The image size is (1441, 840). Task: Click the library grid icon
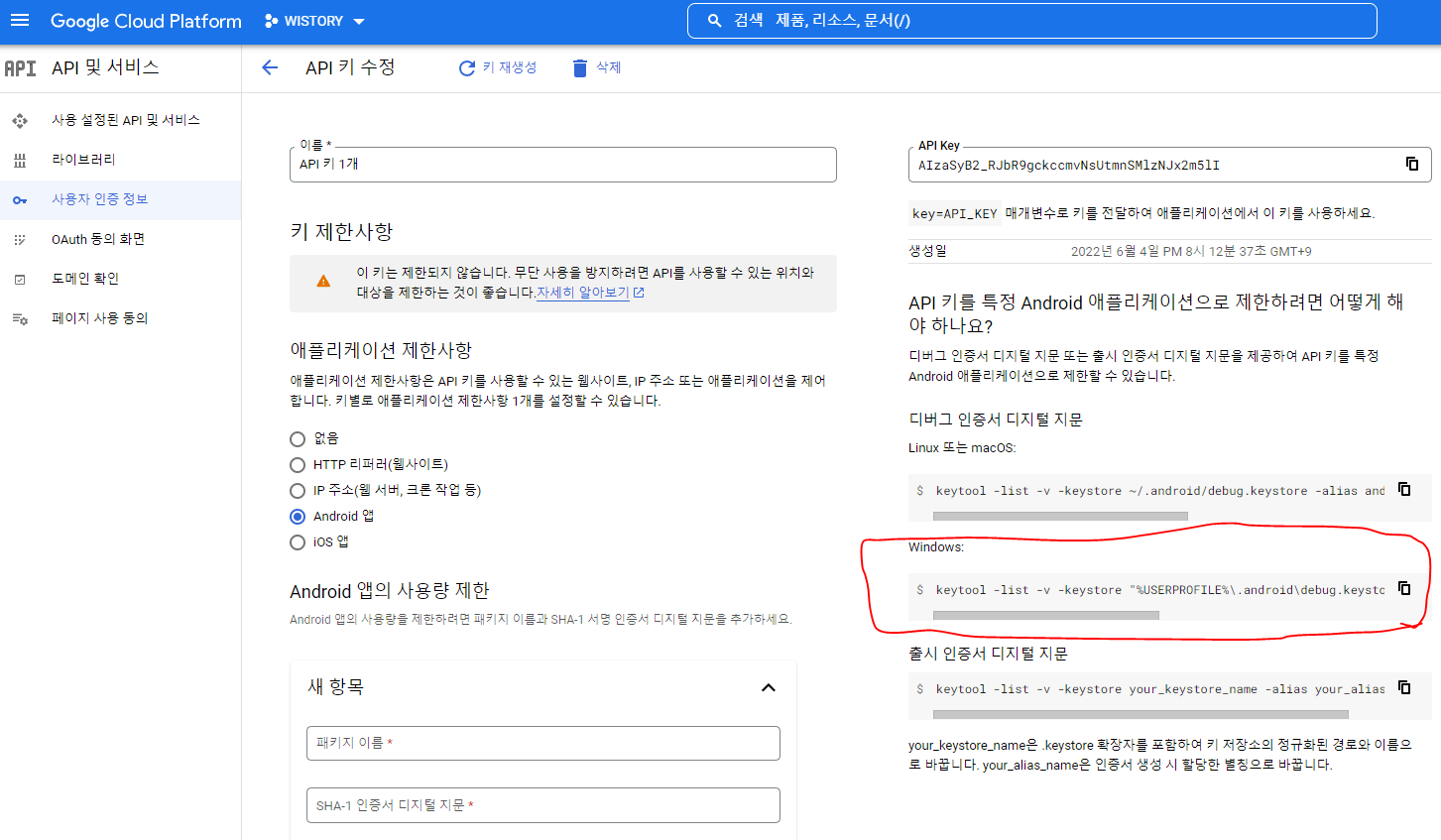pos(20,161)
